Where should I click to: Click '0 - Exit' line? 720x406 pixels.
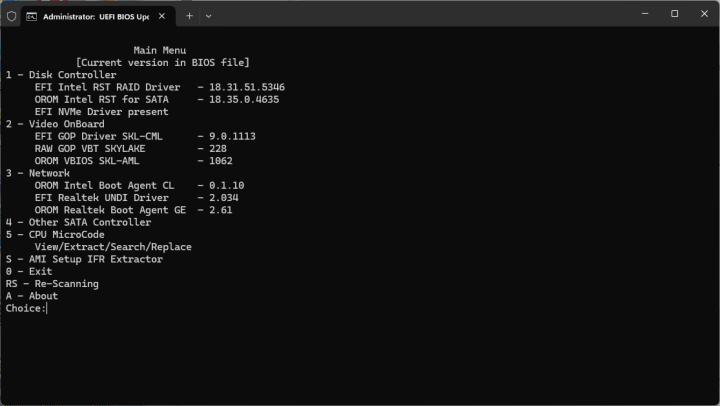(x=29, y=271)
